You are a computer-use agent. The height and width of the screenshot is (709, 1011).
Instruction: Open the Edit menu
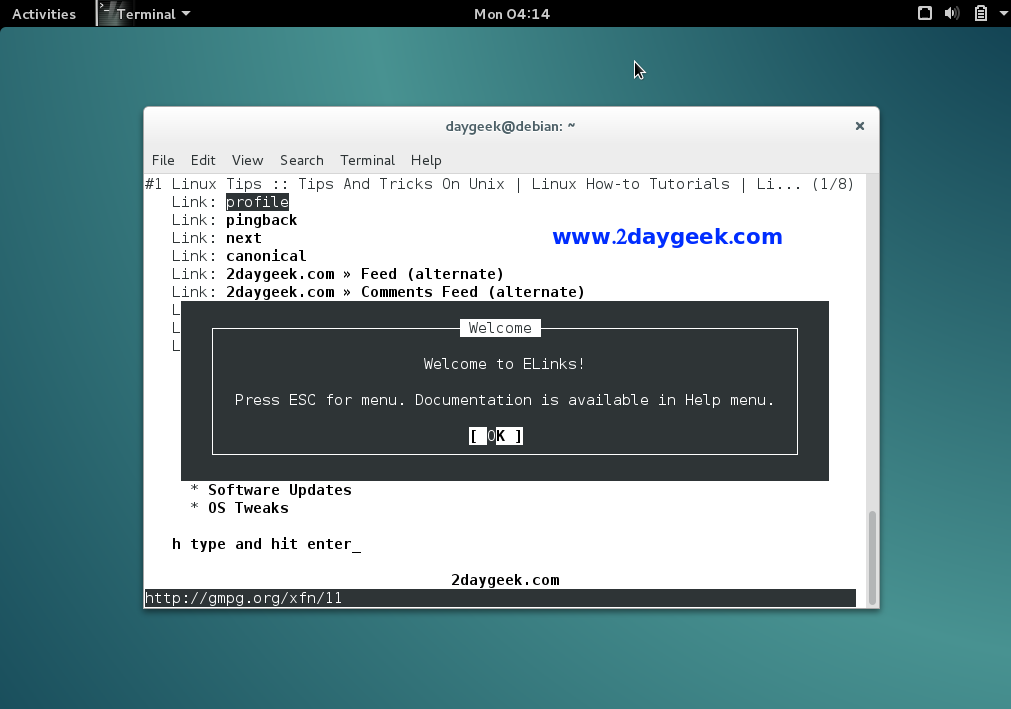202,160
